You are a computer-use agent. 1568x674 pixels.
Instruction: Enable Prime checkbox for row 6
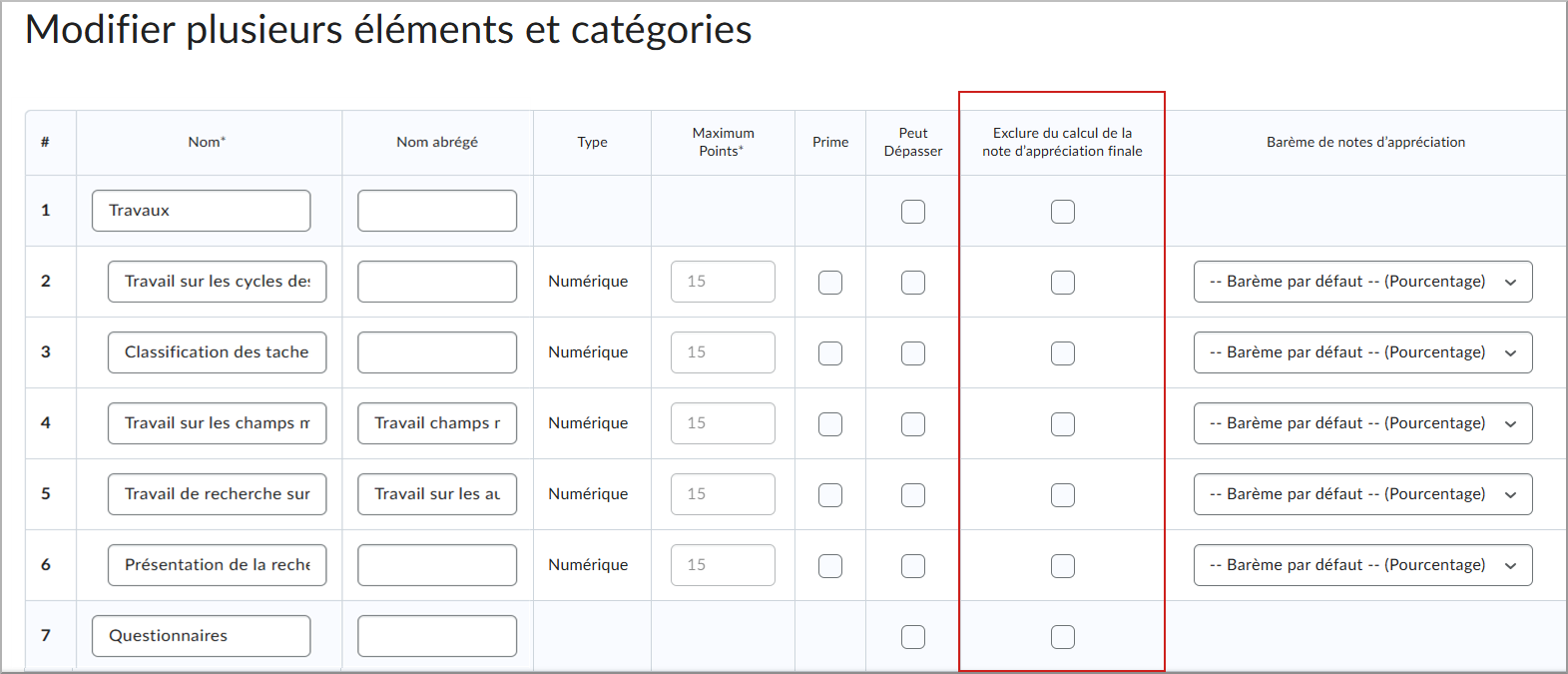[829, 566]
